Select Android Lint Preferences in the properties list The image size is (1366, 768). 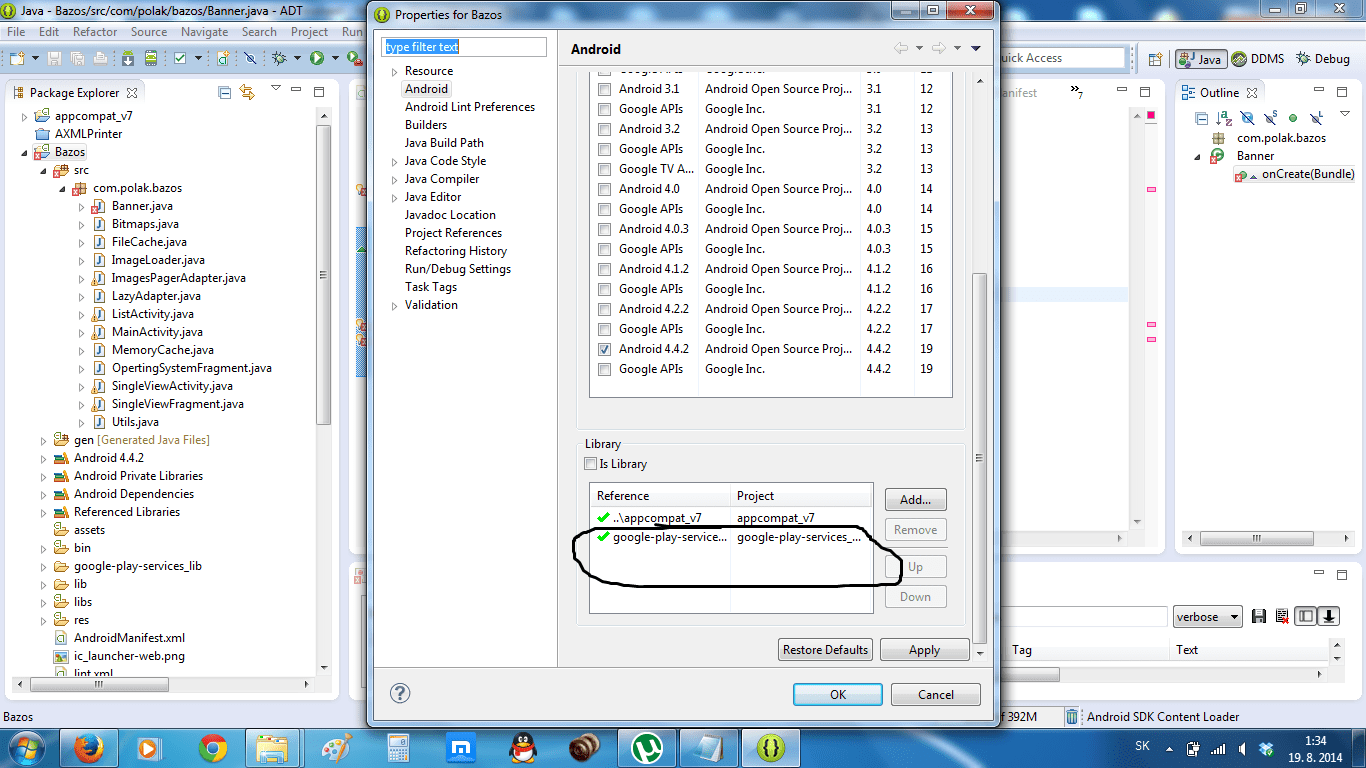[470, 106]
